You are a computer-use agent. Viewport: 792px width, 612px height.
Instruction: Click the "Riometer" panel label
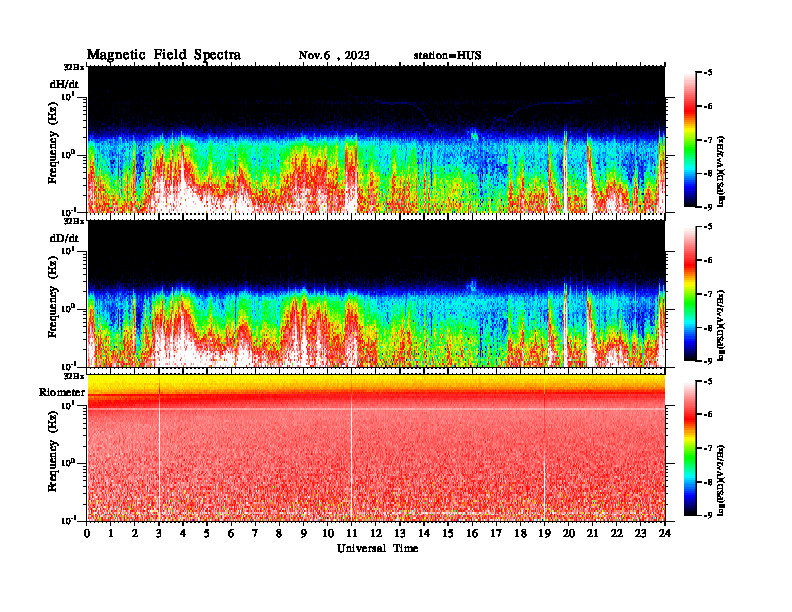click(x=62, y=392)
